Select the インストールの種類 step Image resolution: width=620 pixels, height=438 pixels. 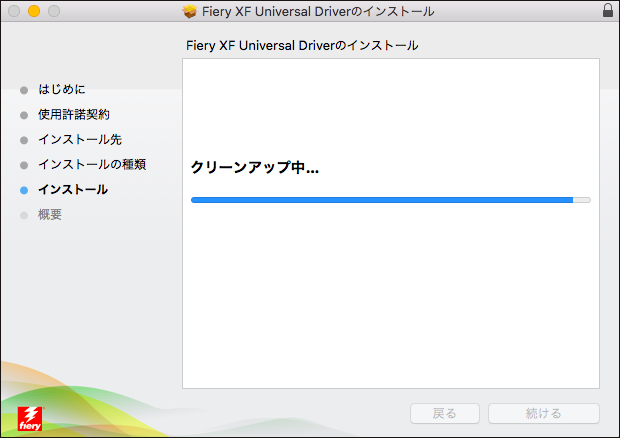click(x=92, y=164)
